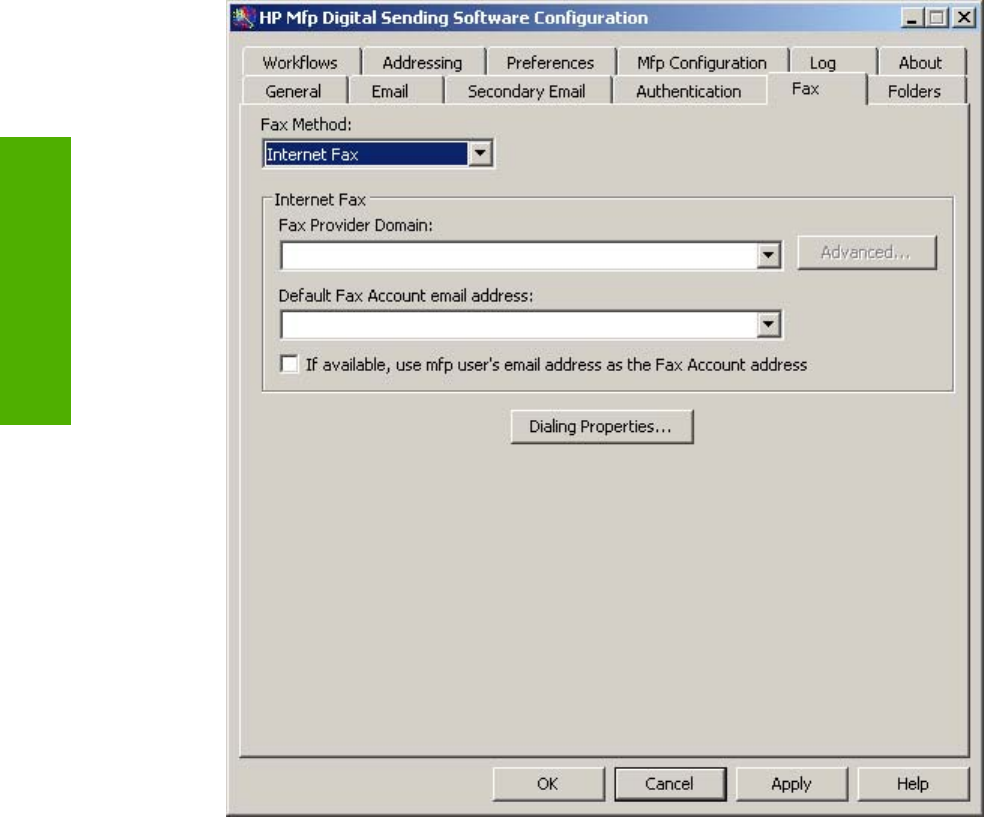
Task: Enable use mfp user's email address checkbox
Action: tap(289, 364)
